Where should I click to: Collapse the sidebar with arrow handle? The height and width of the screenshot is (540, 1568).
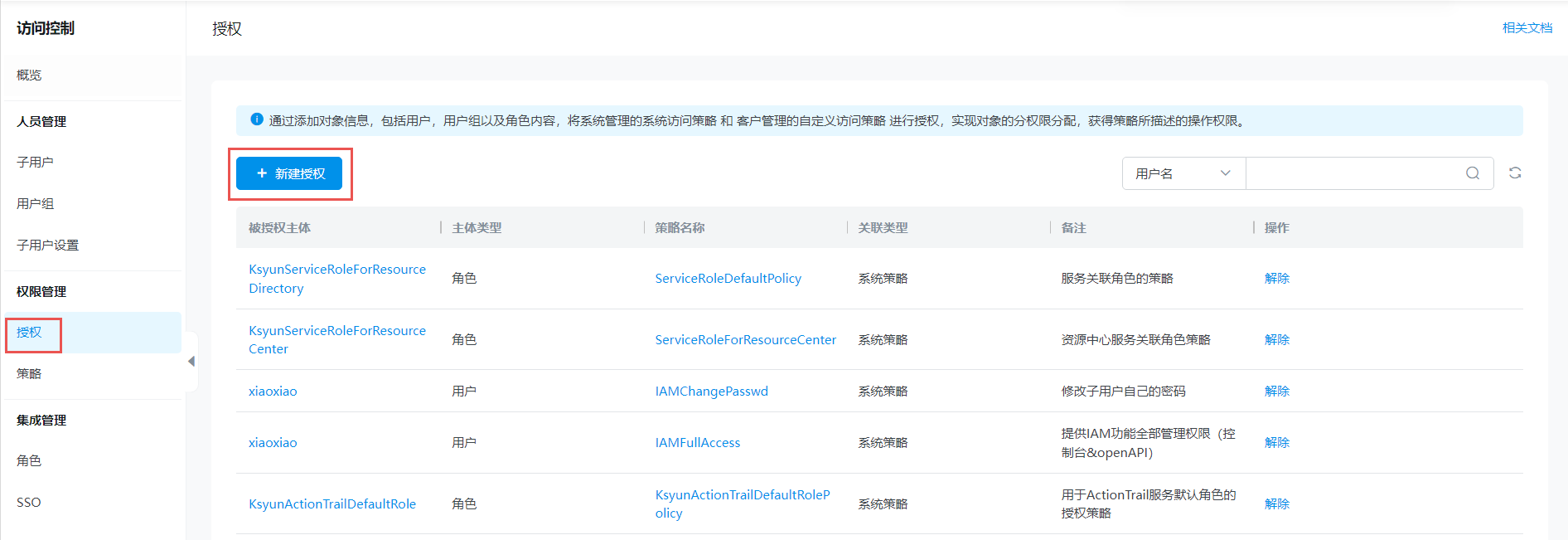(191, 362)
